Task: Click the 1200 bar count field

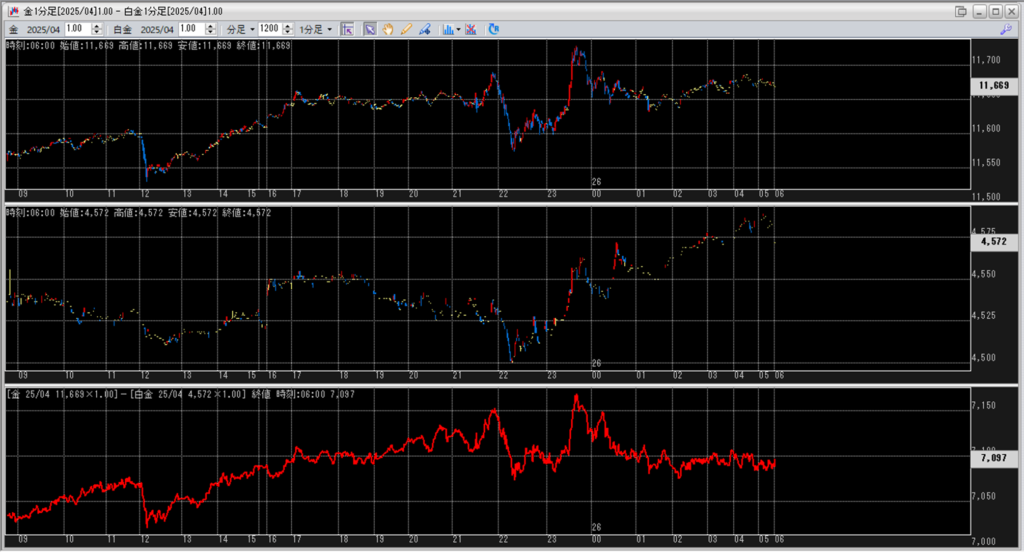Action: 268,29
